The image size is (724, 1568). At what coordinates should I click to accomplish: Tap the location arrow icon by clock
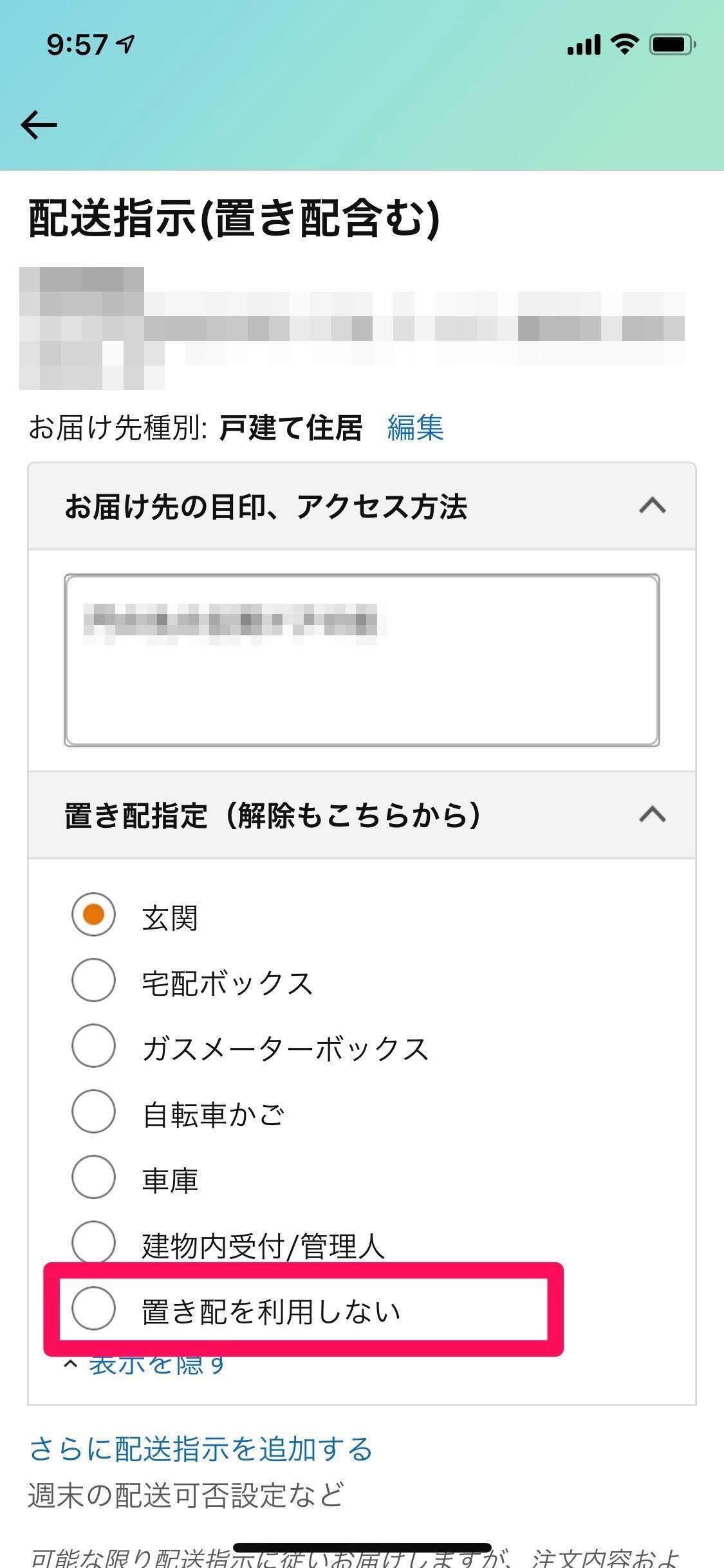[126, 44]
